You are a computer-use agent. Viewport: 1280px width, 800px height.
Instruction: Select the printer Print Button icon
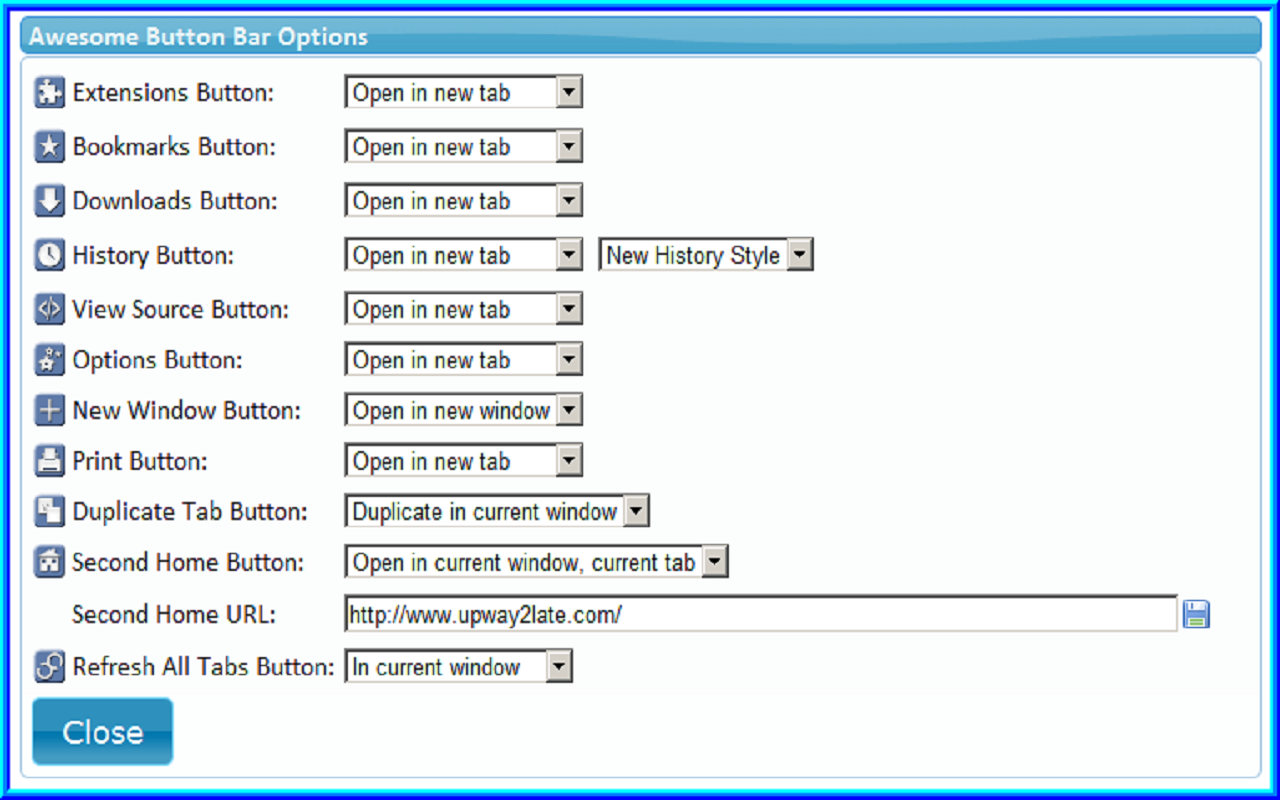(48, 460)
